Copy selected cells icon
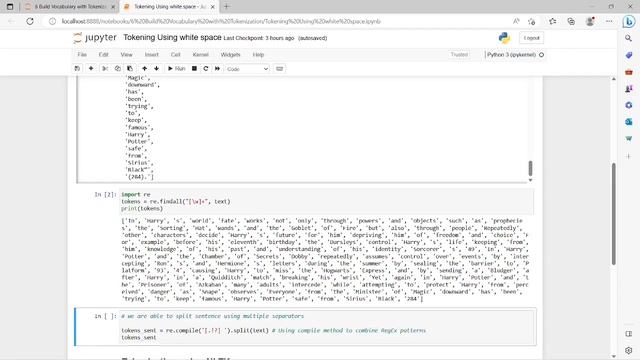 pos(118,69)
